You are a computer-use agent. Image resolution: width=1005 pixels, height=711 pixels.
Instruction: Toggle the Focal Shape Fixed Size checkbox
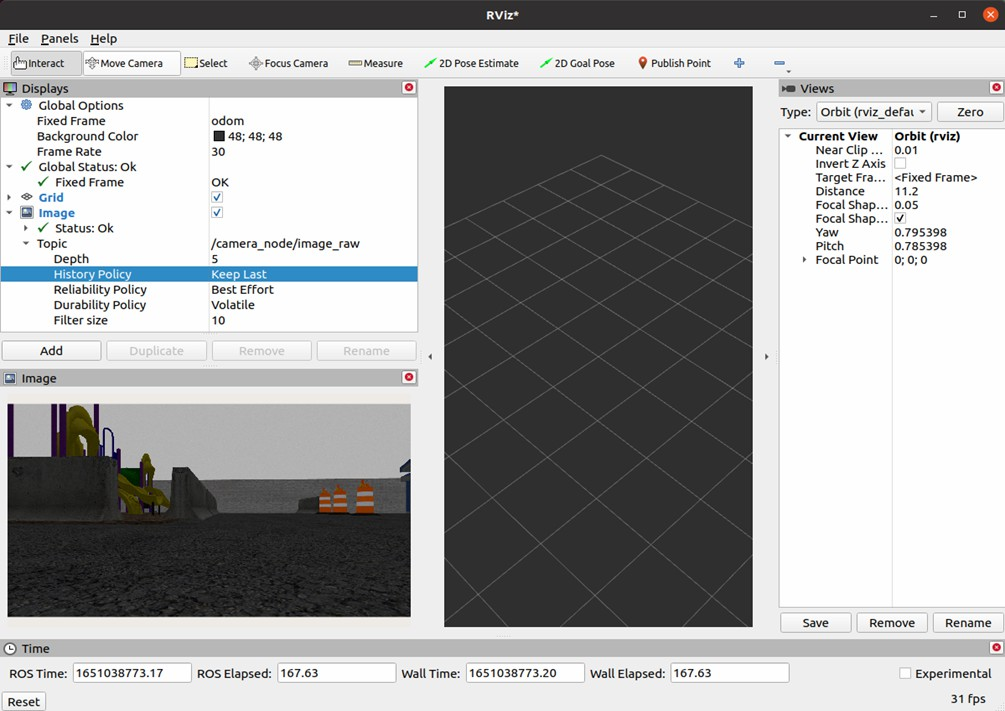tap(900, 219)
